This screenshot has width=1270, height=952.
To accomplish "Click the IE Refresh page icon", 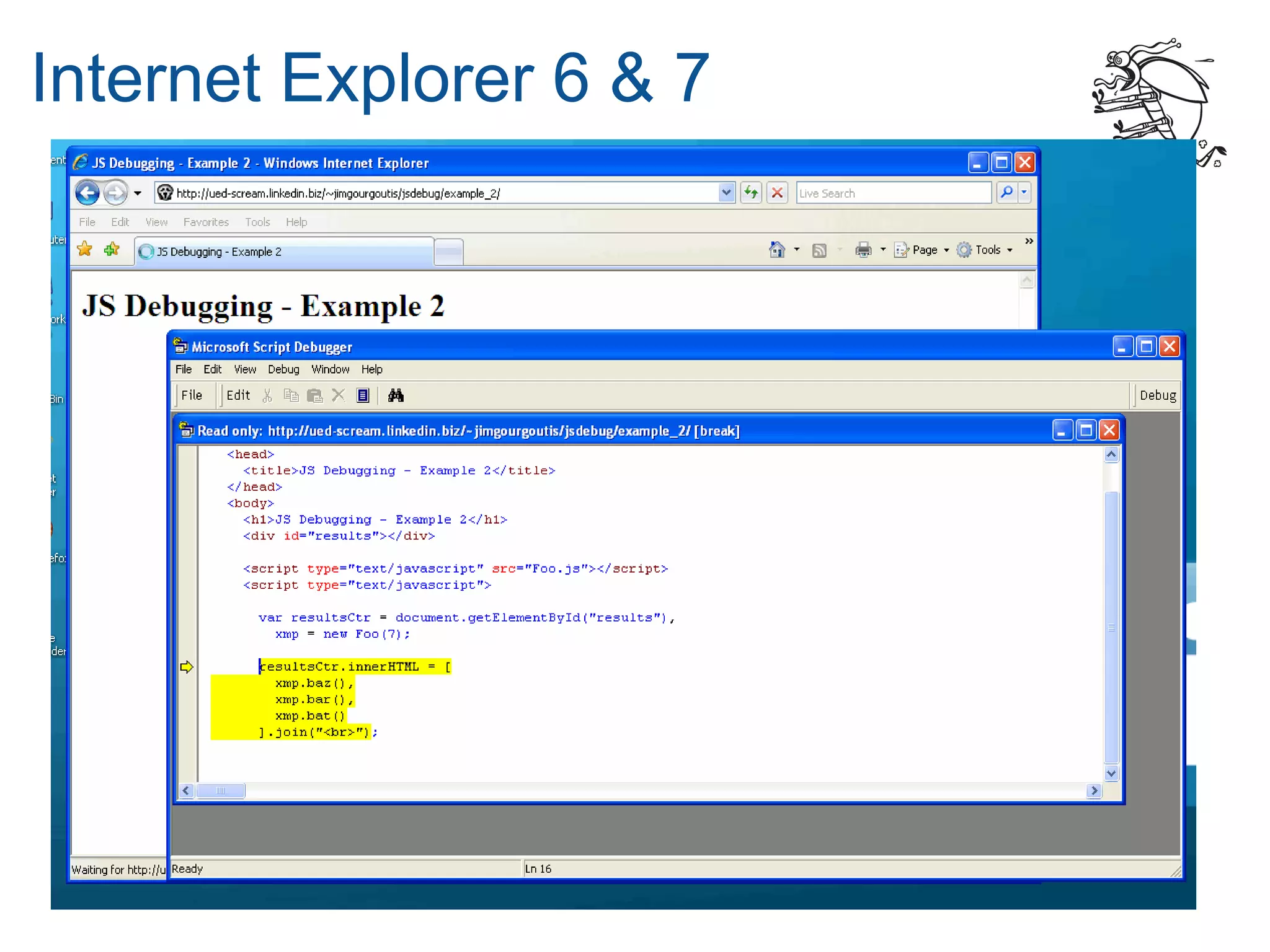I will point(751,193).
